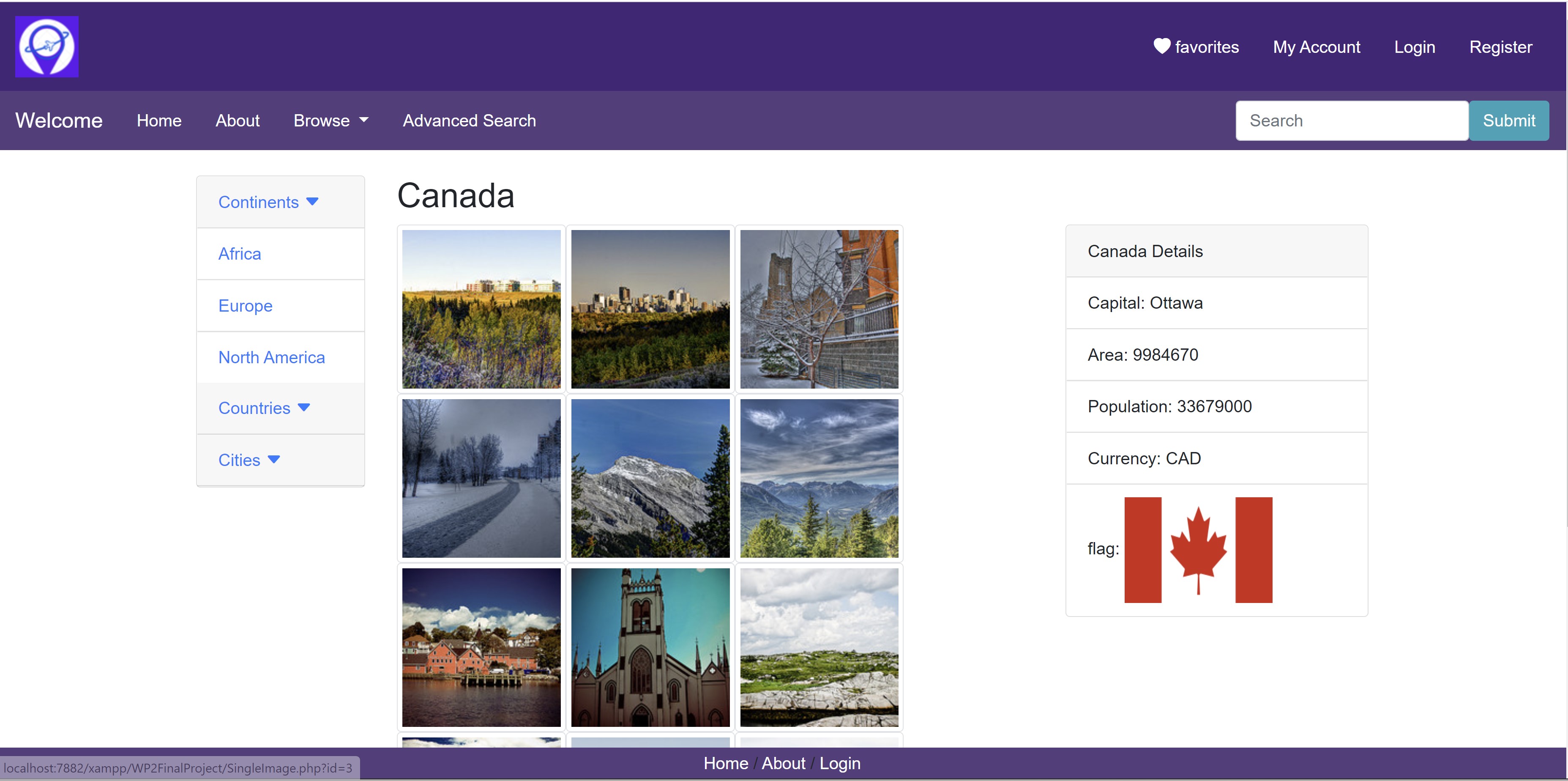
Task: Click the Welcome brand link
Action: click(59, 120)
